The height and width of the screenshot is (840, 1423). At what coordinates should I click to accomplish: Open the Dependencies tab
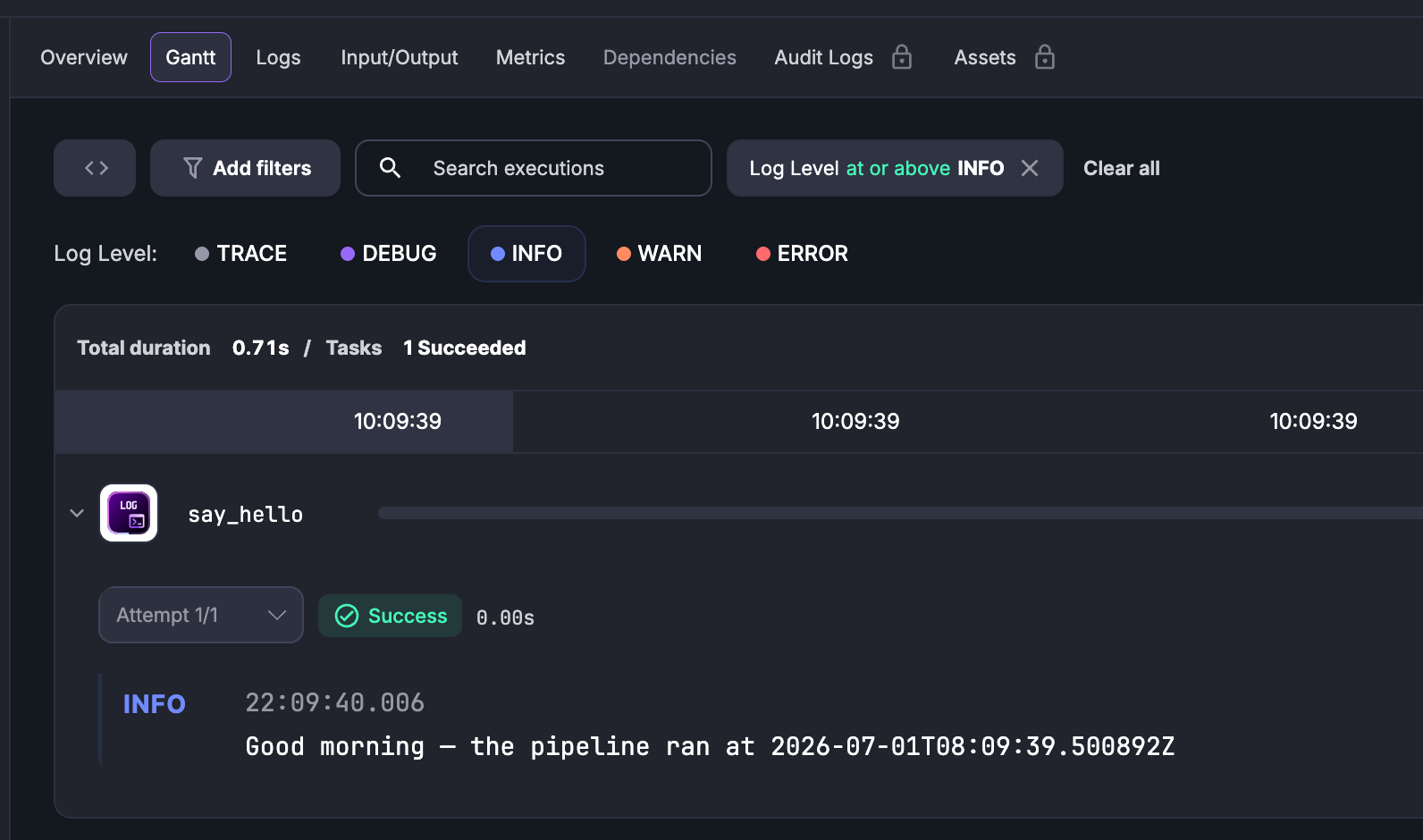(669, 57)
